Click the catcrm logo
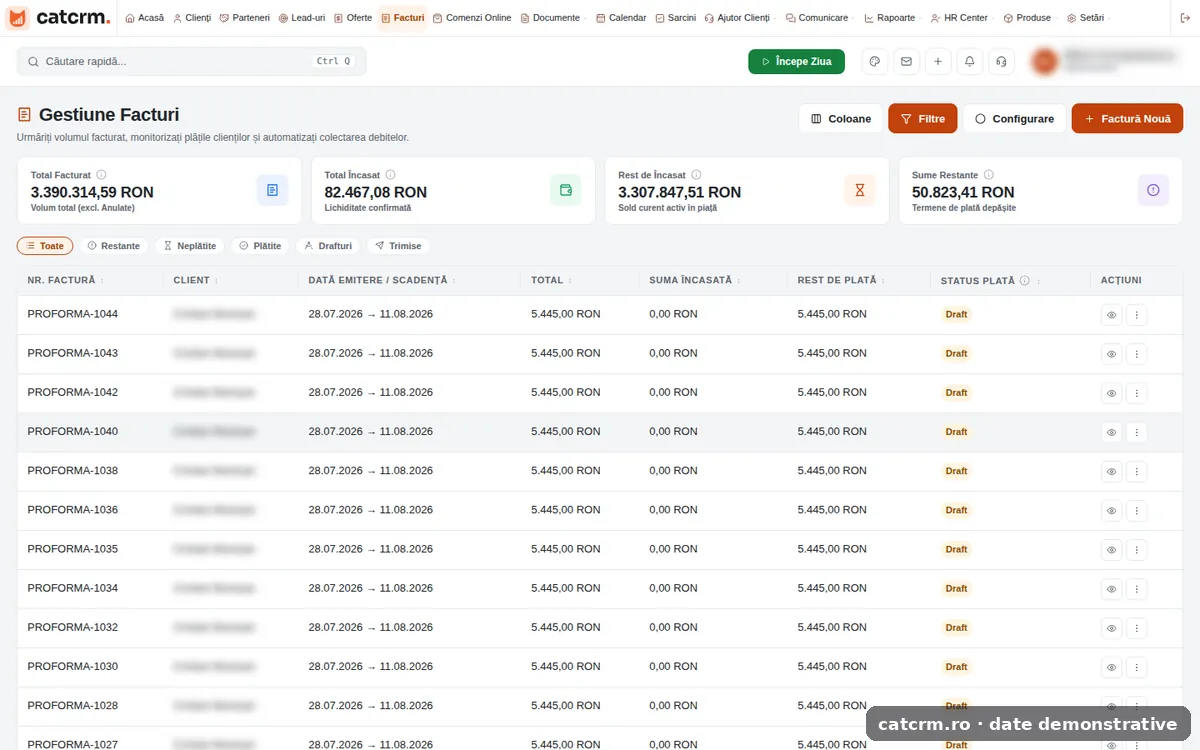1200x750 pixels. [59, 18]
